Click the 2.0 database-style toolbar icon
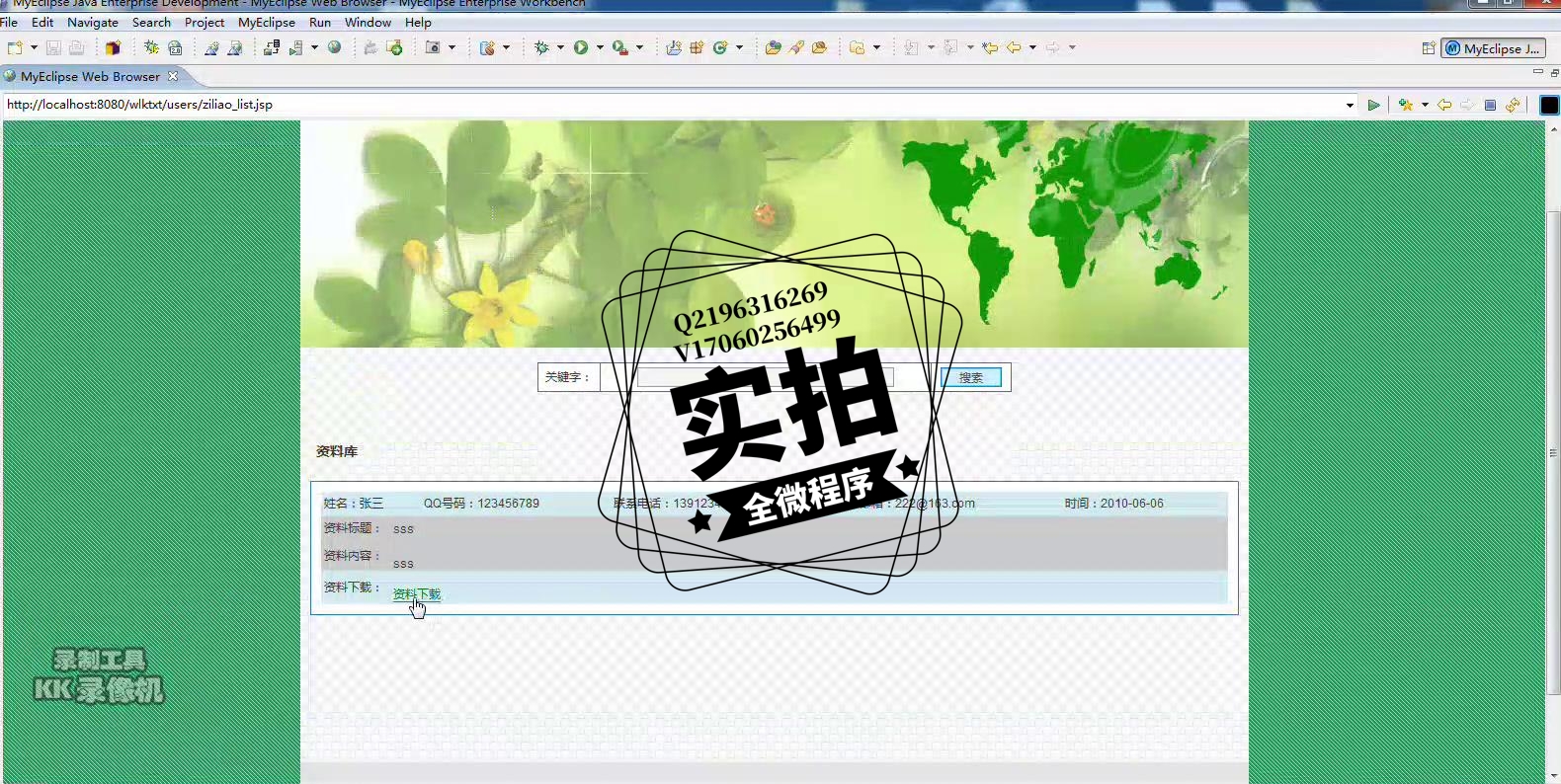Screen dimensions: 1561x784 coord(175,47)
